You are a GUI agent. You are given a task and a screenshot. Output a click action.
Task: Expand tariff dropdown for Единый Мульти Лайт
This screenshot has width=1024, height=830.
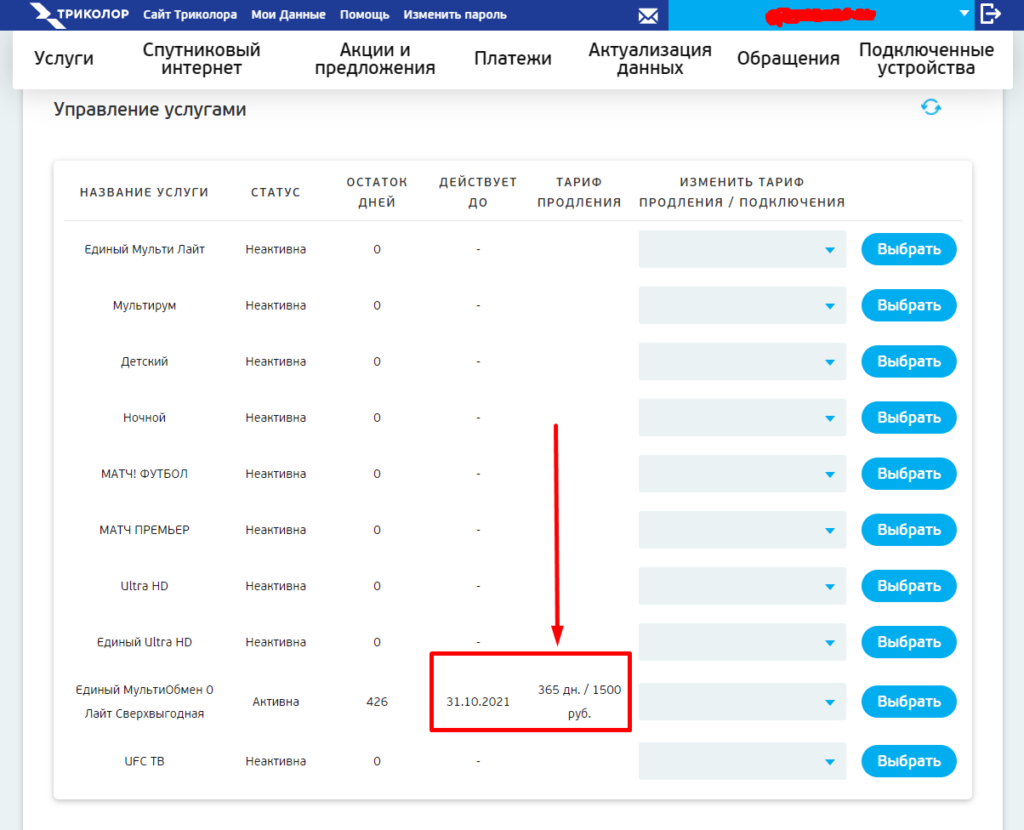pyautogui.click(x=742, y=249)
